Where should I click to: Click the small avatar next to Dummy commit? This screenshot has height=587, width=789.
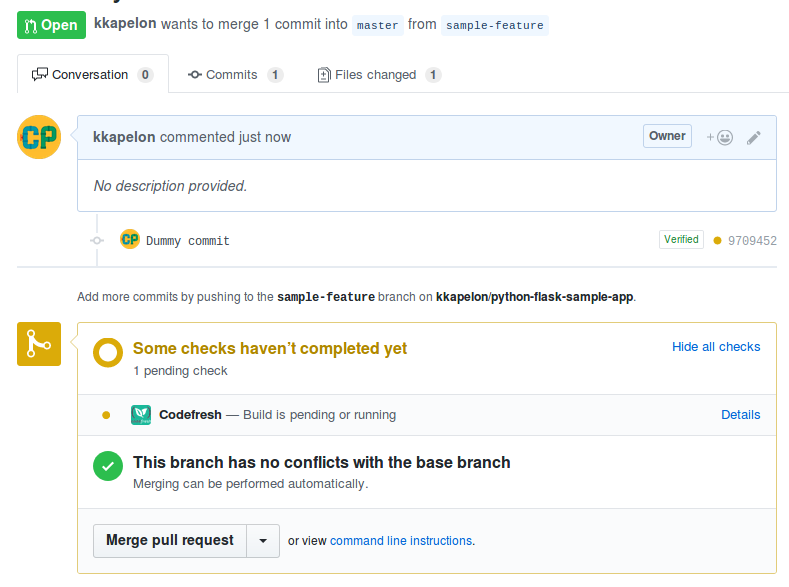click(130, 240)
